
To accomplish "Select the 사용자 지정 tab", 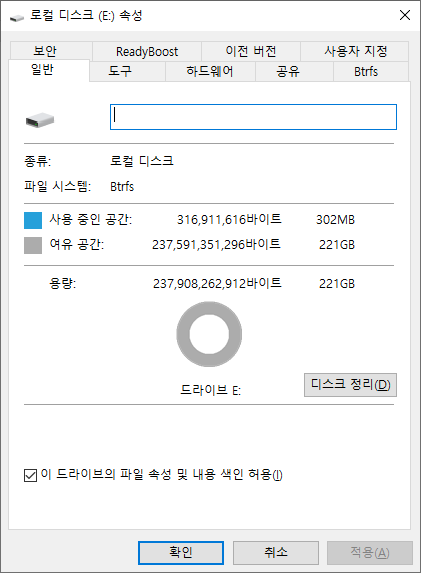I will click(354, 51).
